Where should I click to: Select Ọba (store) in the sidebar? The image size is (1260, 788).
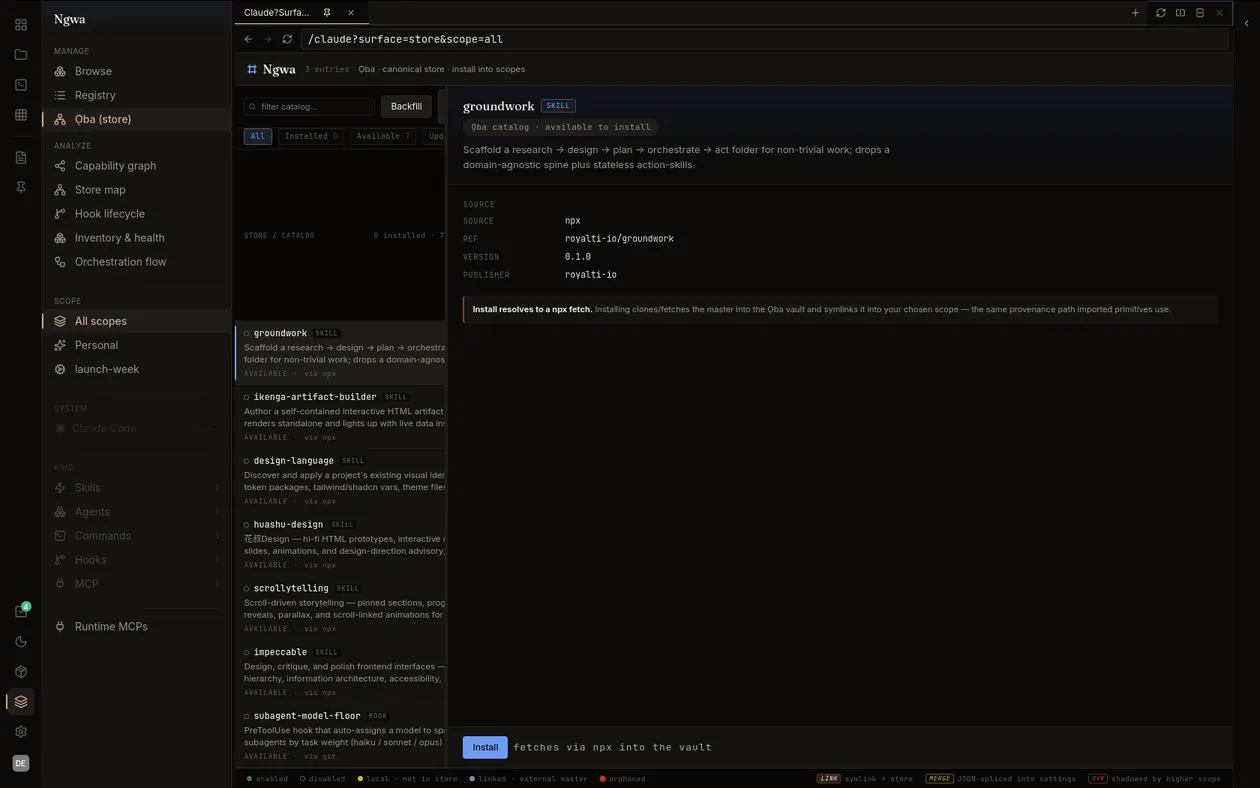[x=136, y=119]
